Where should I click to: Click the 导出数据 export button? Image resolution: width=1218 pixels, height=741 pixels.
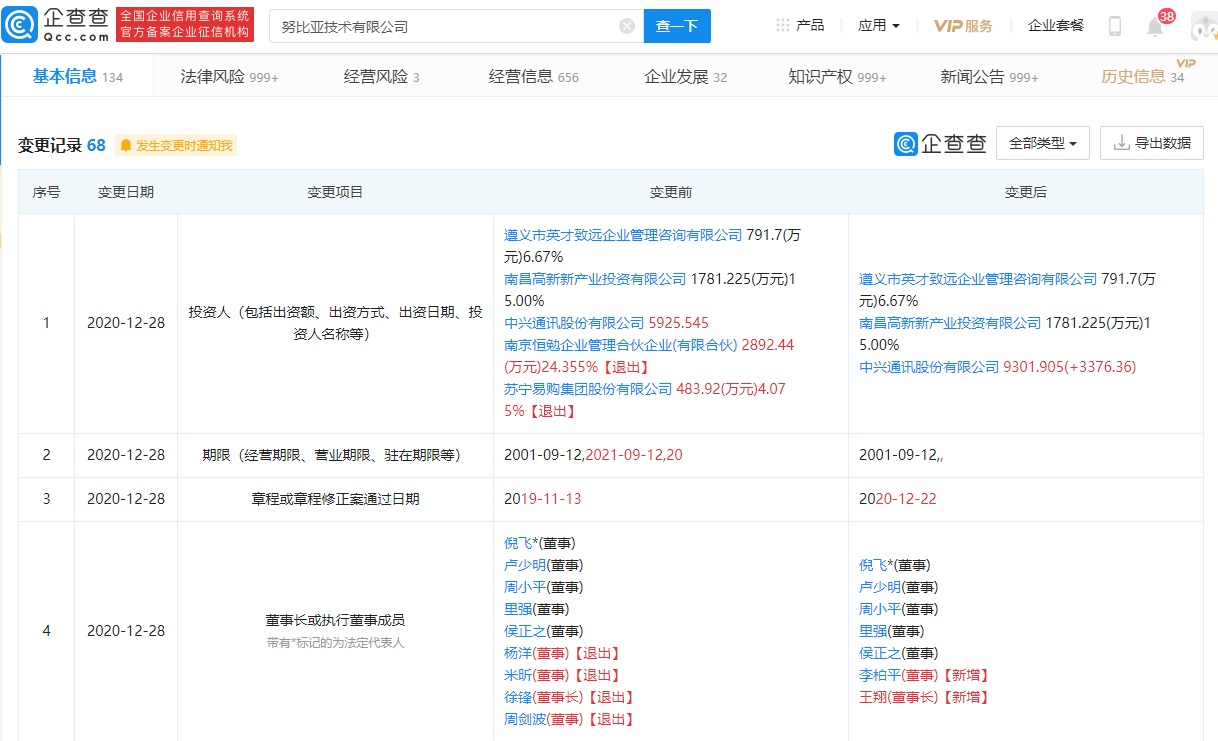(x=1152, y=143)
